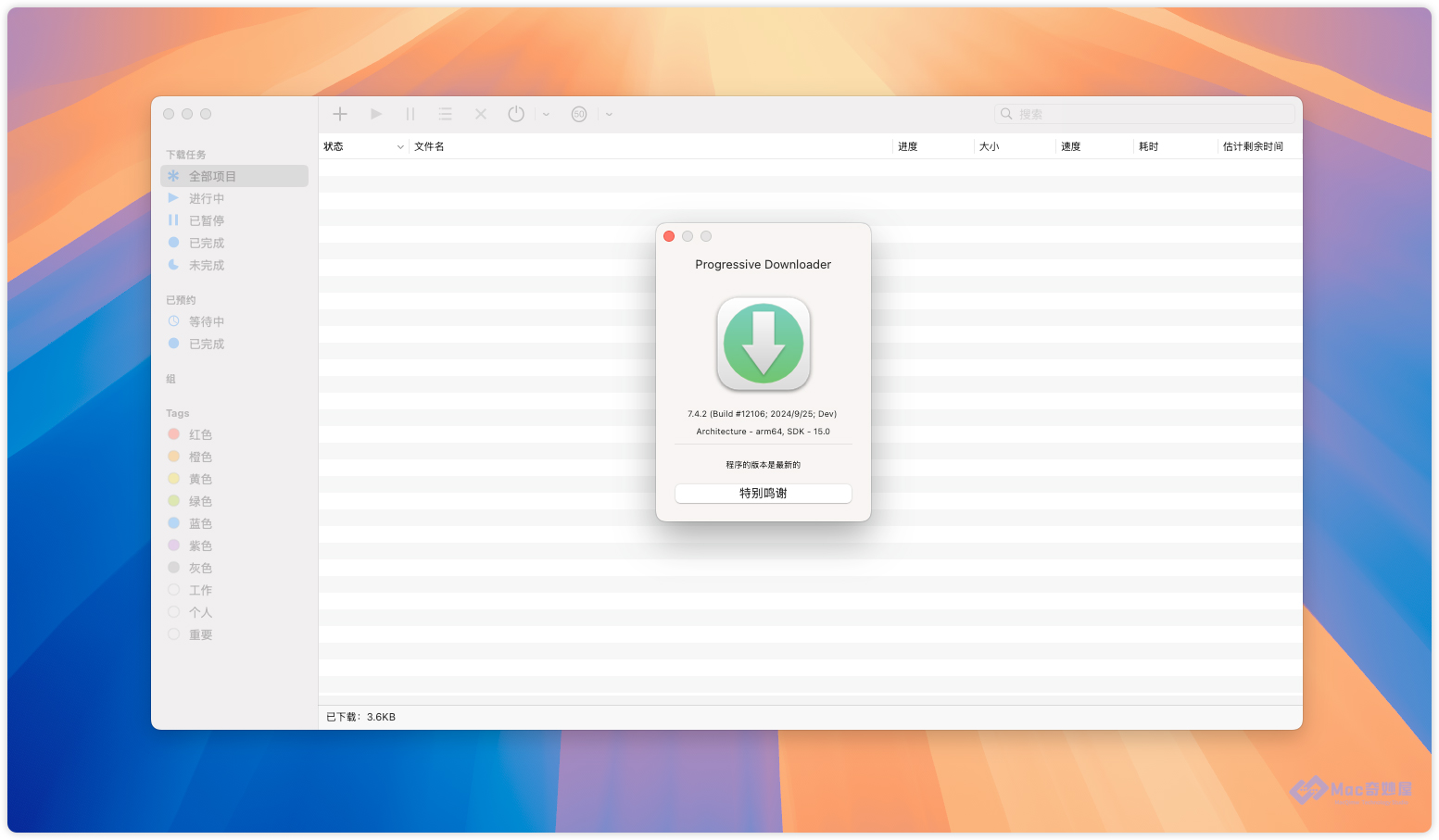Sort by the 状态 column header
This screenshot has height=840, width=1439.
click(363, 146)
